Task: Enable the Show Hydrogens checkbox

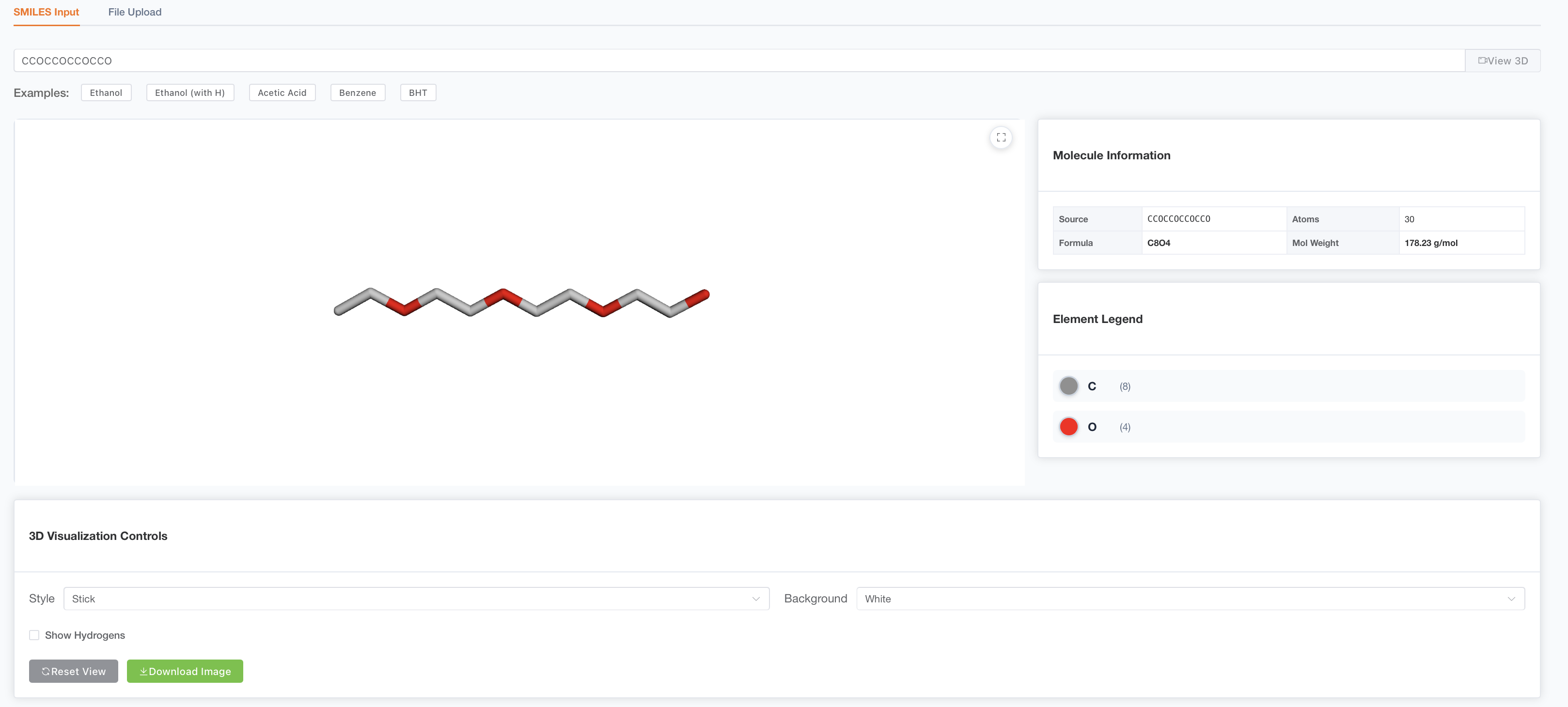Action: point(34,635)
